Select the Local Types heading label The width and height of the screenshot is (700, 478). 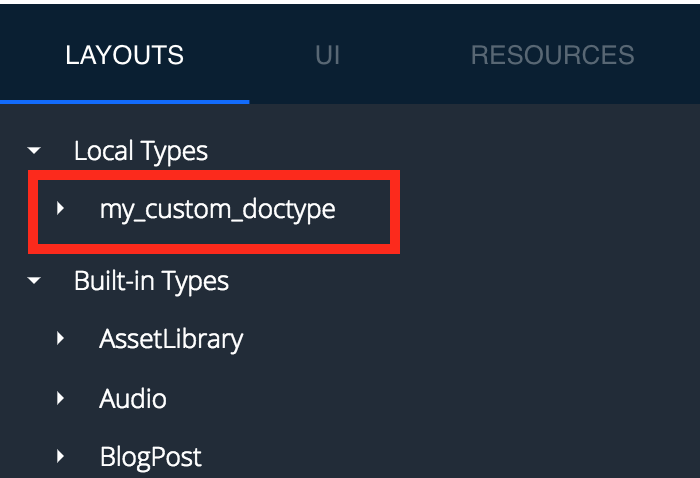(x=141, y=152)
